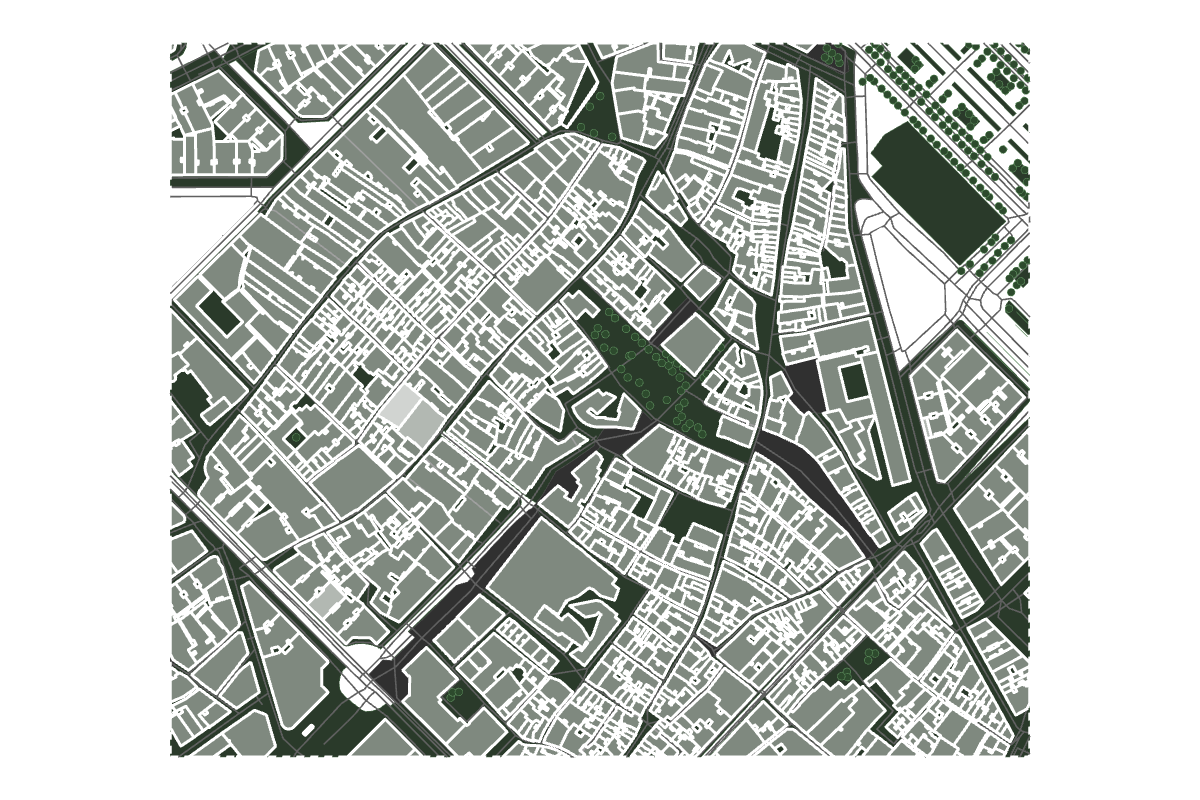Image resolution: width=1200 pixels, height=800 pixels.
Task: Click the tree-filled park in the map center
Action: click(x=651, y=374)
